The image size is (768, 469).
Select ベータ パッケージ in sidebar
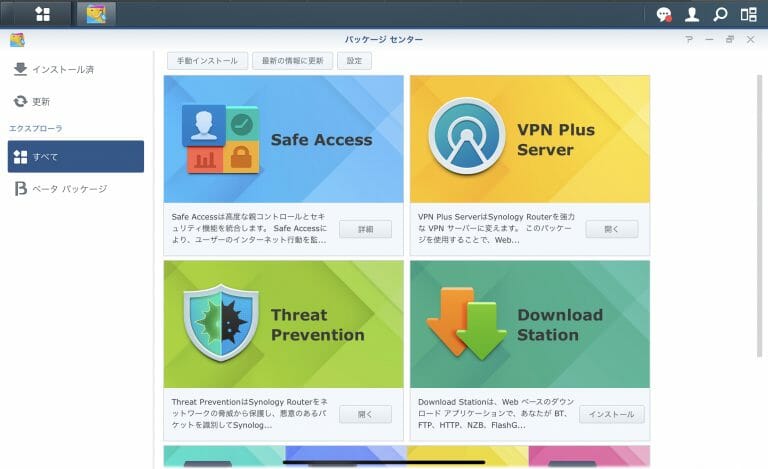pyautogui.click(x=76, y=188)
